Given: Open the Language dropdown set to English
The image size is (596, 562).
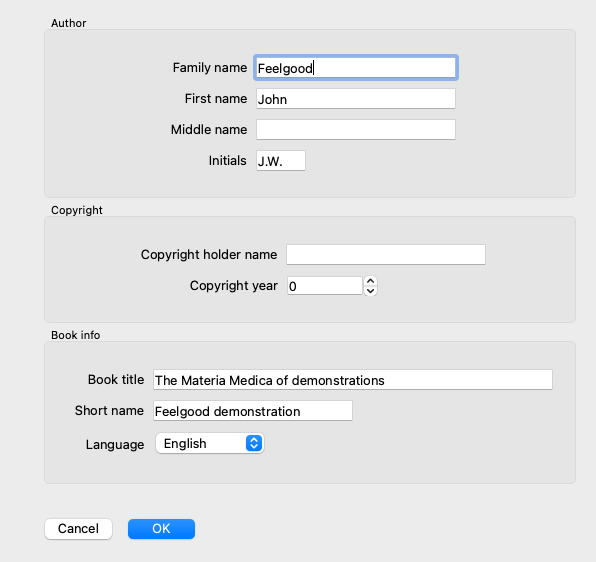Looking at the screenshot, I should tap(210, 443).
